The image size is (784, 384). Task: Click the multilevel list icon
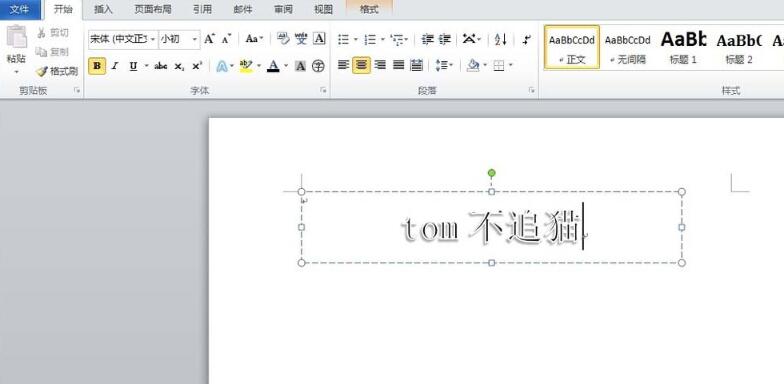(398, 39)
